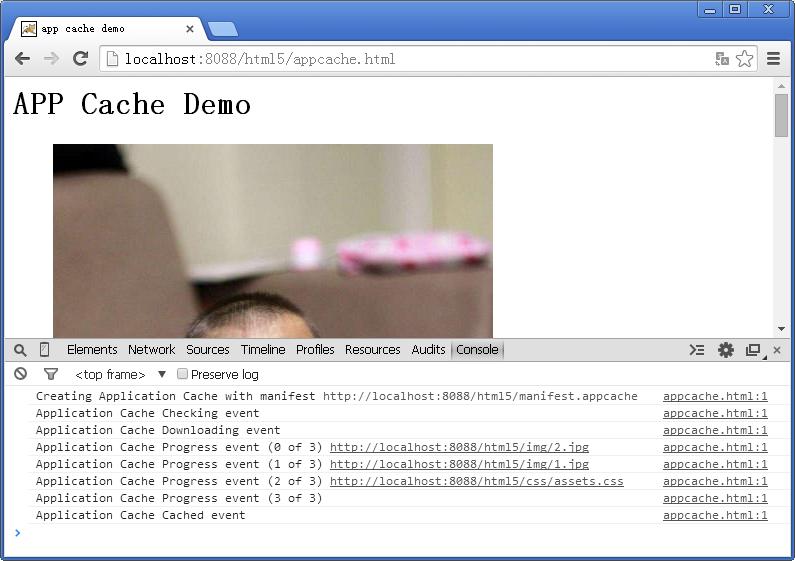The image size is (795, 561).
Task: Open the Sources tab
Action: coord(207,349)
